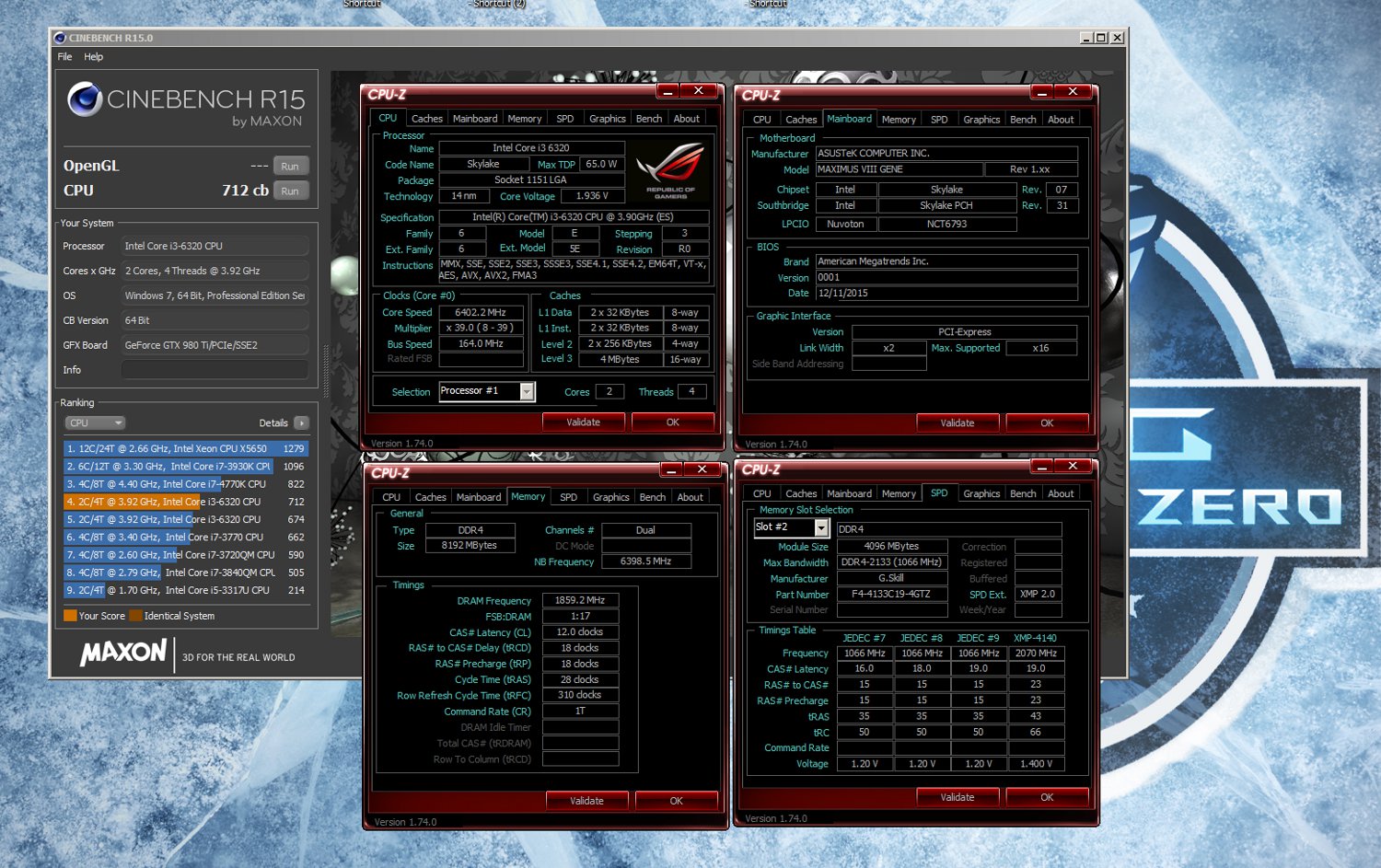The width and height of the screenshot is (1381, 868).
Task: Select ranking row Core i7-3930K 1096
Action: (185, 467)
